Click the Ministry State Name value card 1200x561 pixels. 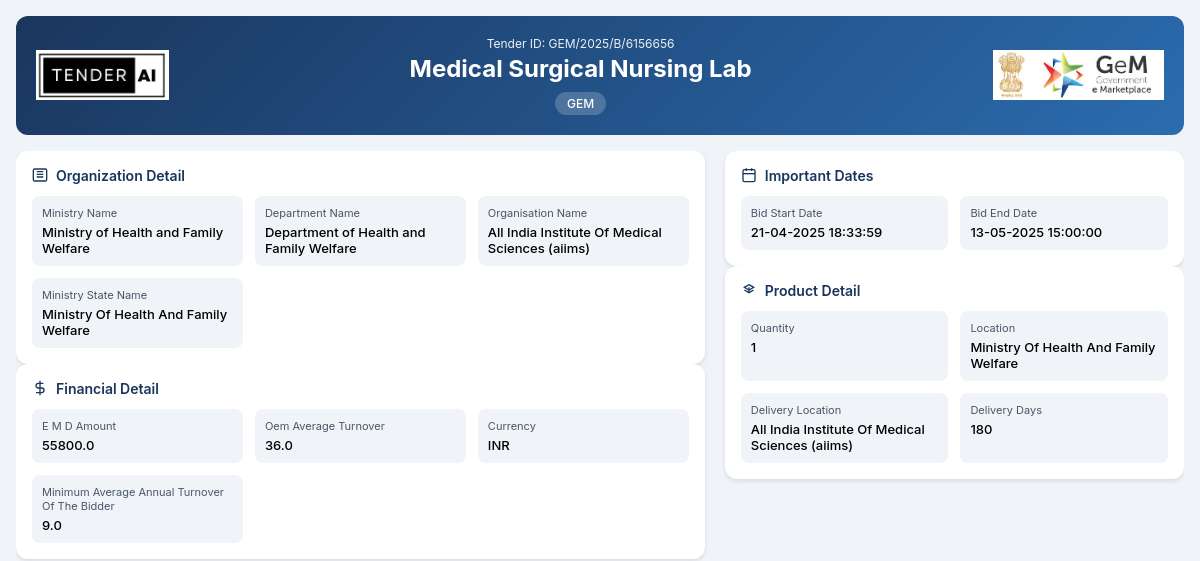pos(137,313)
